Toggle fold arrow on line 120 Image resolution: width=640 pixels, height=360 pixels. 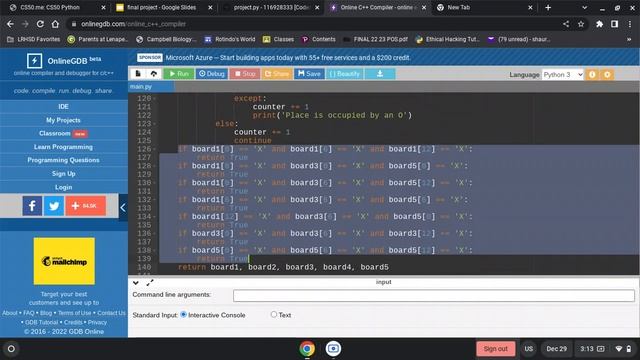(155, 99)
